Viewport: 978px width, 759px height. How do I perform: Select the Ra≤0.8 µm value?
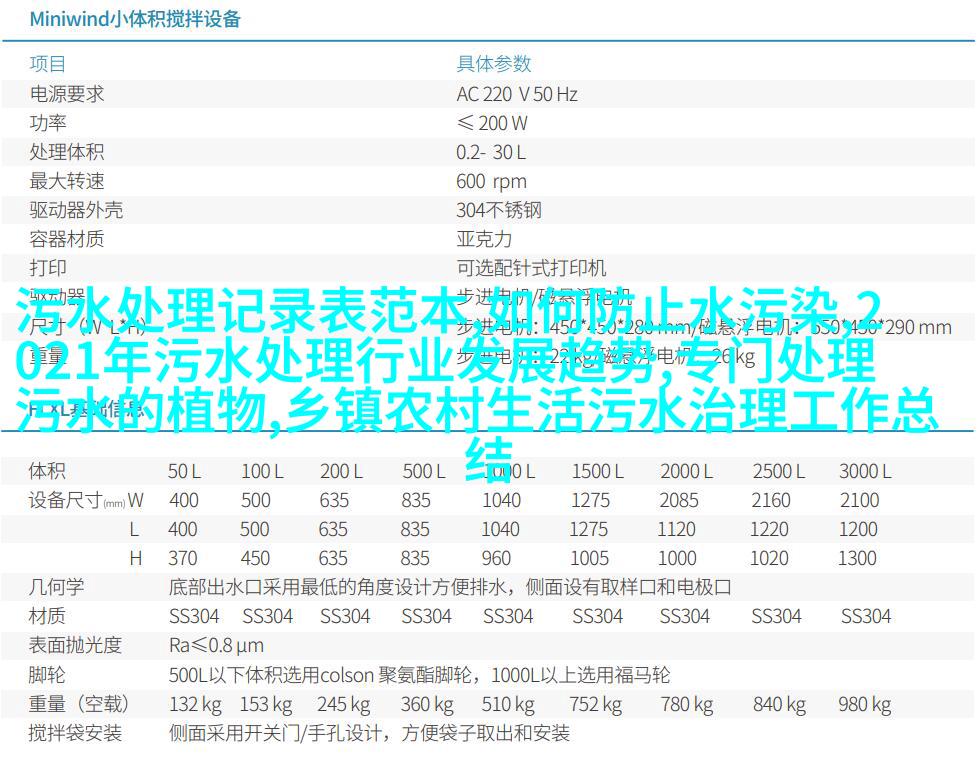pos(216,645)
